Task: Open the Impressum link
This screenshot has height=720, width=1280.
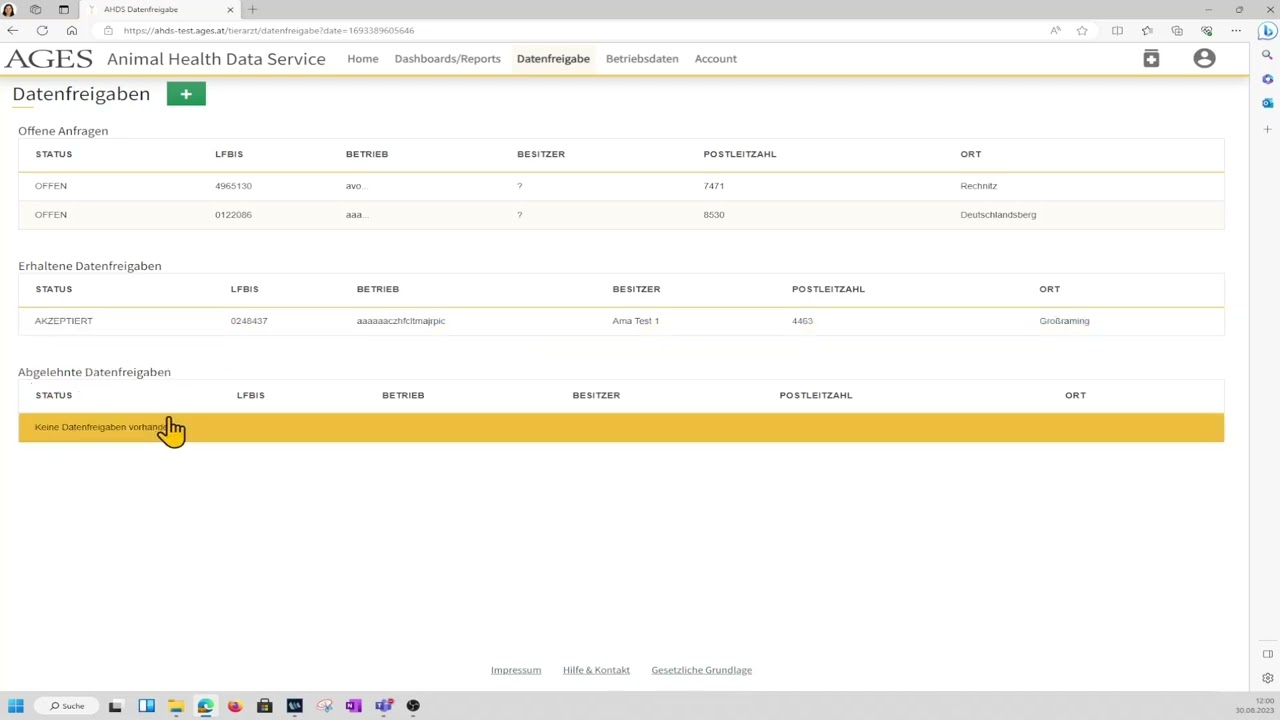Action: coord(516,670)
